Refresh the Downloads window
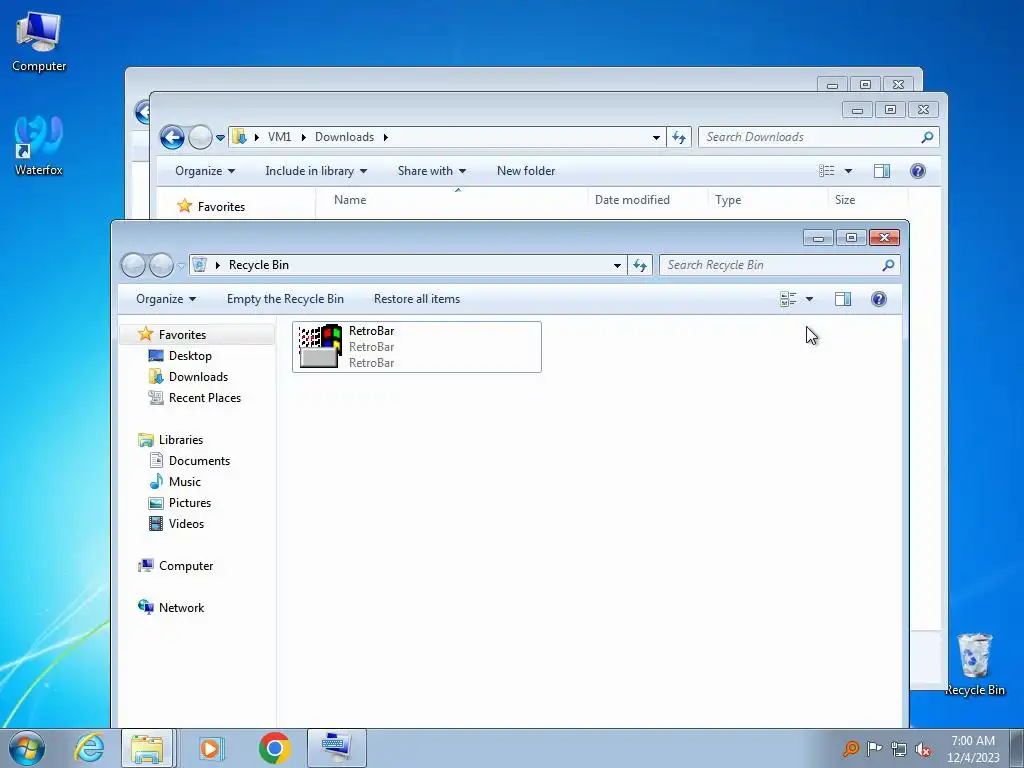The image size is (1024, 768). tap(679, 137)
